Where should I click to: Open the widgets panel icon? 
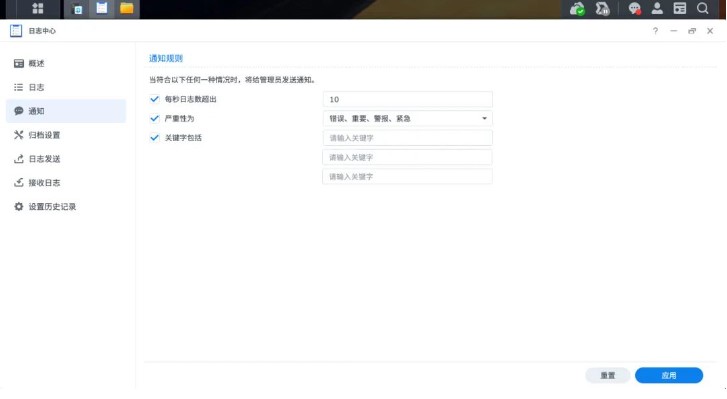coord(680,8)
